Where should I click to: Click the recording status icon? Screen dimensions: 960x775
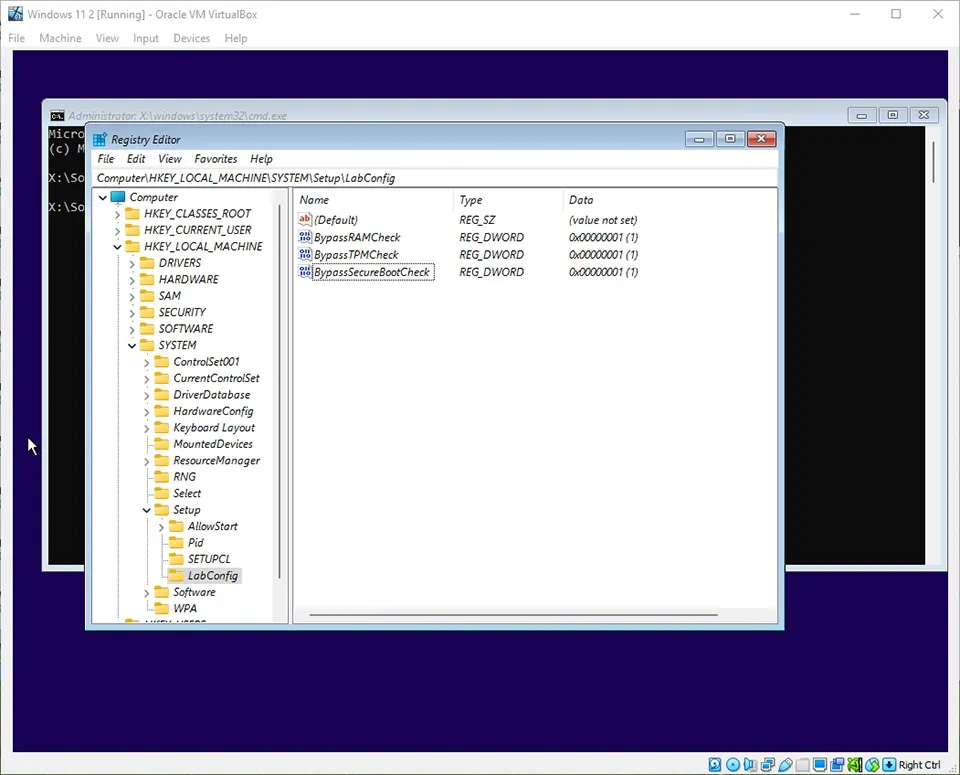pos(838,765)
